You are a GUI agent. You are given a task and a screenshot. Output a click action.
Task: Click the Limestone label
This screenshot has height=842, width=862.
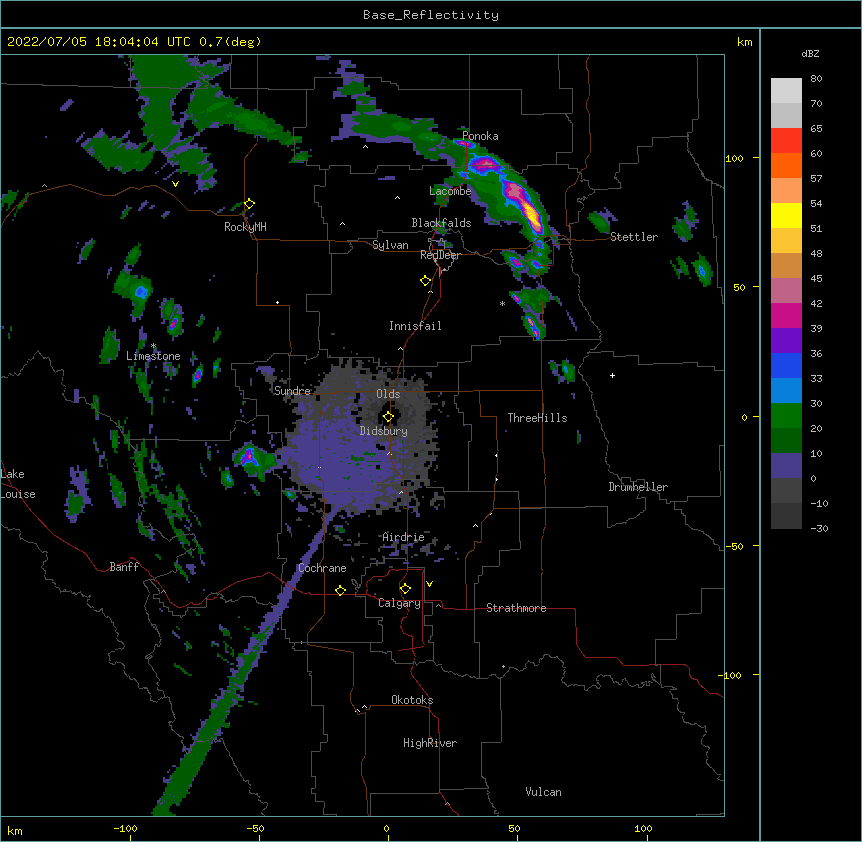tap(153, 356)
